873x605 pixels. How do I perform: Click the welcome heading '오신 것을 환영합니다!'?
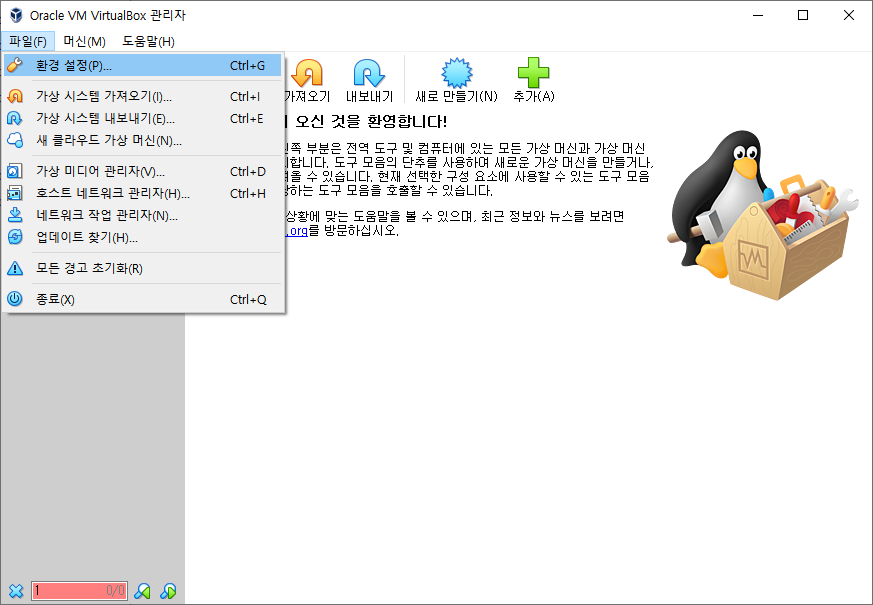pyautogui.click(x=371, y=121)
